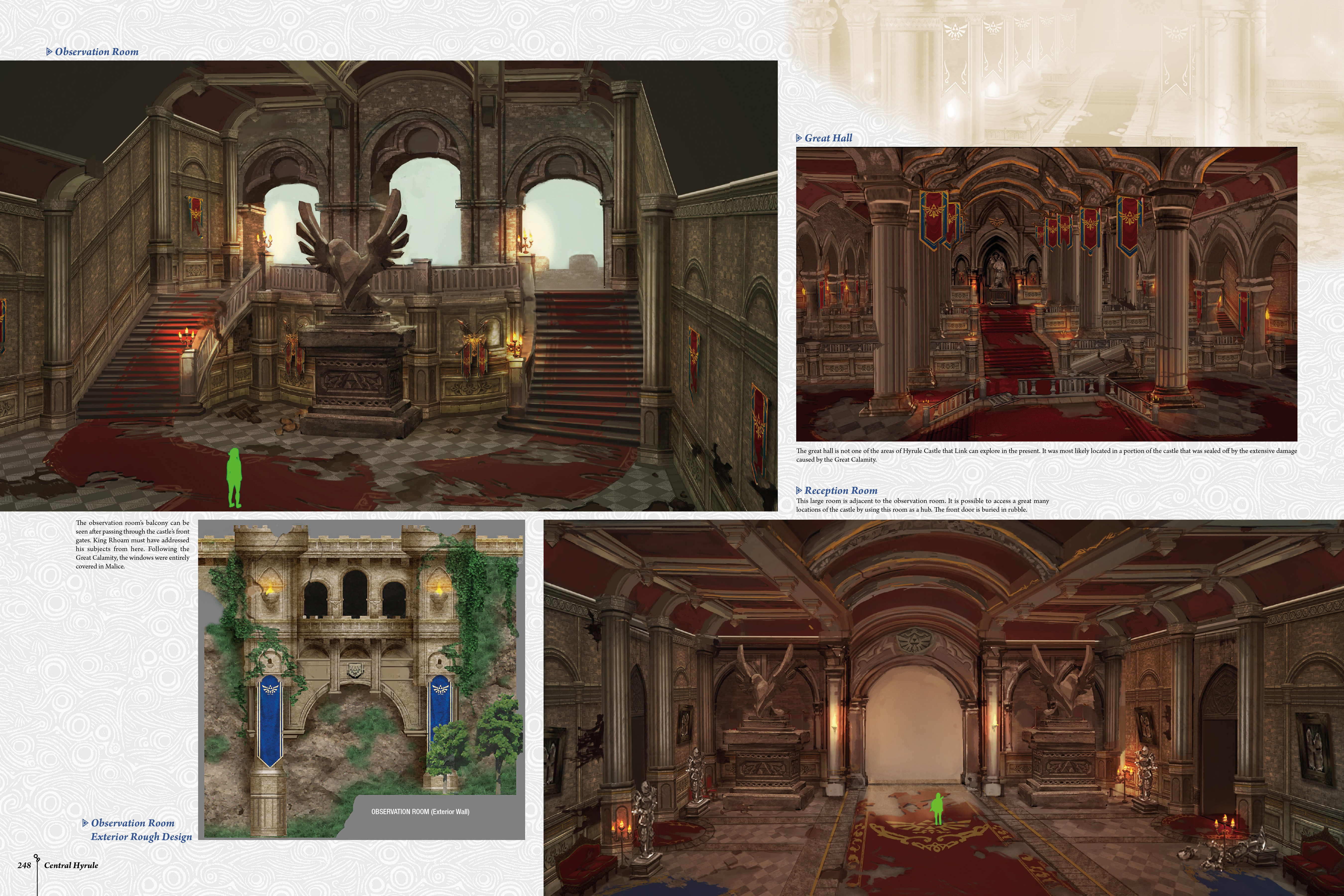Click the paragraph about the observation room's balcony
The width and height of the screenshot is (1344, 896).
click(133, 545)
